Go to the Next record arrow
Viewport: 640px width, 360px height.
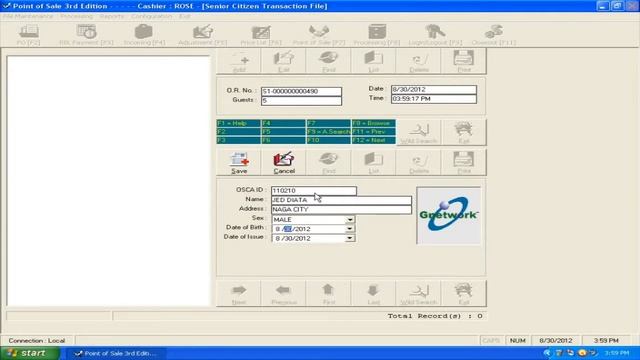(x=239, y=293)
